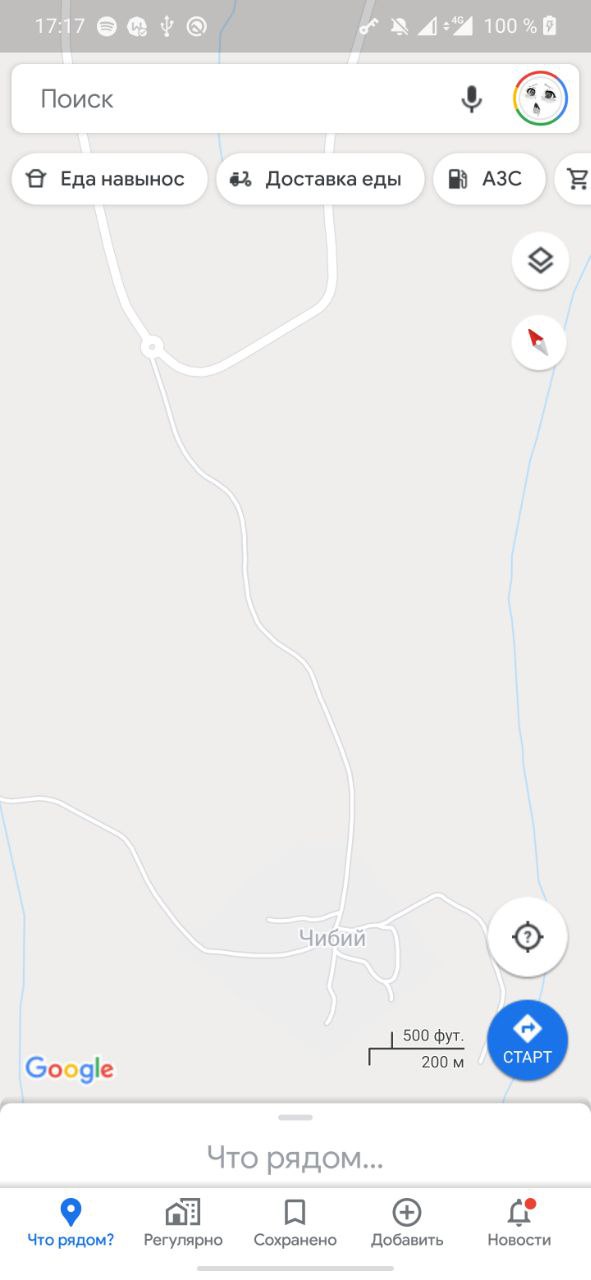Open the account profile avatar
This screenshot has height=1280, width=591.
click(541, 99)
